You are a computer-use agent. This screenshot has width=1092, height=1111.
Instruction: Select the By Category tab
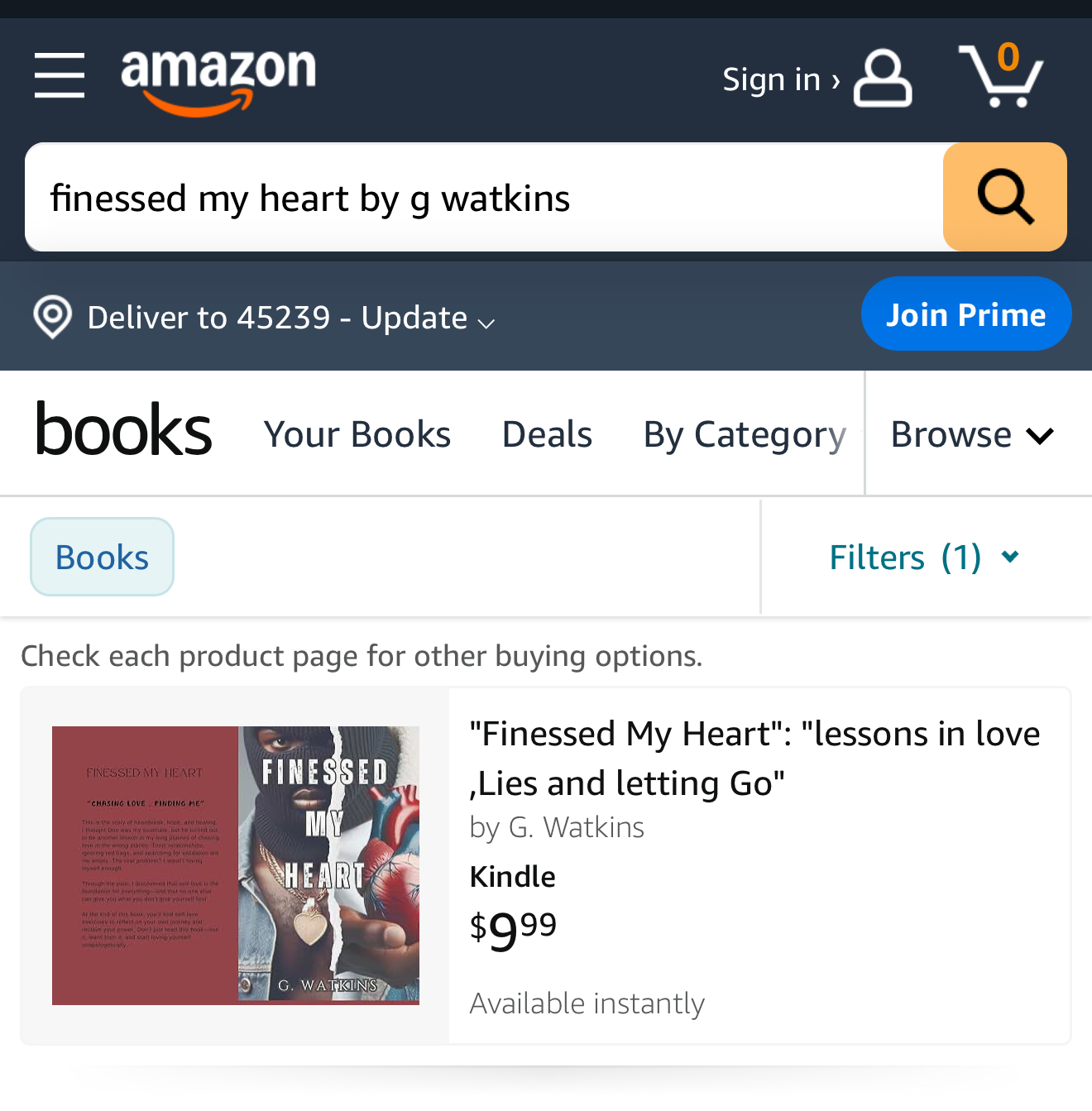pyautogui.click(x=745, y=434)
